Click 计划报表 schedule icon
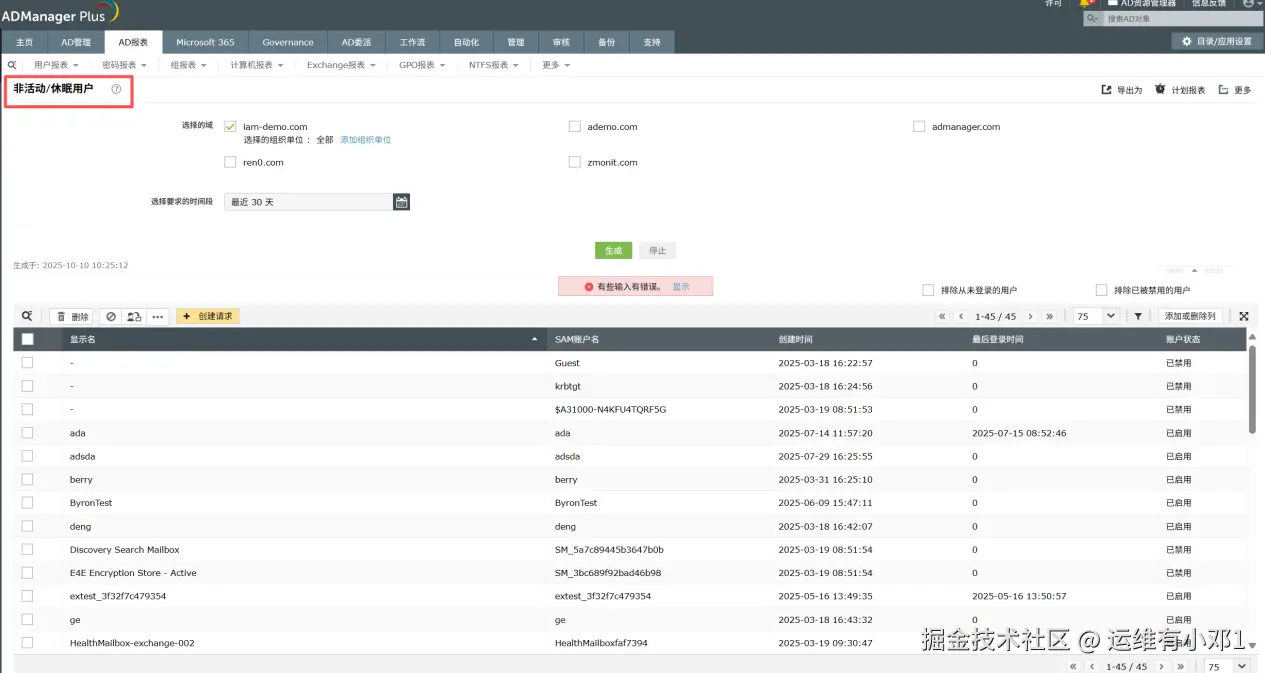The width and height of the screenshot is (1265, 673). [1160, 90]
